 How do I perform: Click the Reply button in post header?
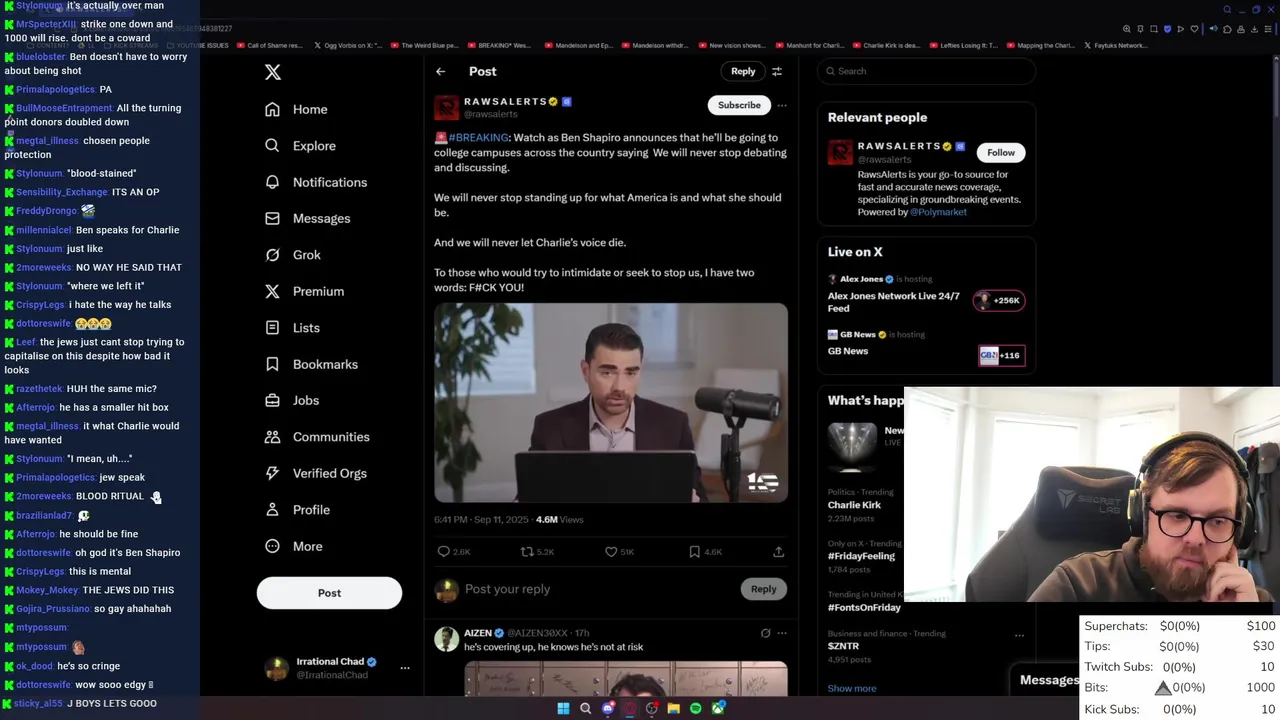[743, 71]
